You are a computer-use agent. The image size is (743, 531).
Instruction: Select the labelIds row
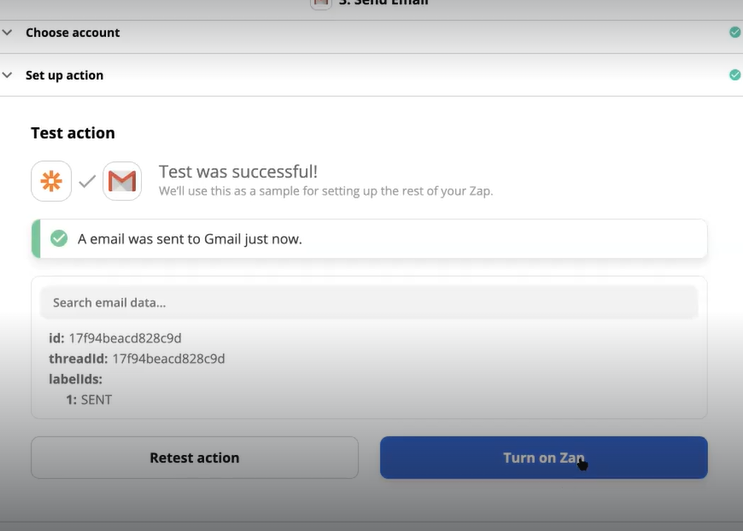76,379
